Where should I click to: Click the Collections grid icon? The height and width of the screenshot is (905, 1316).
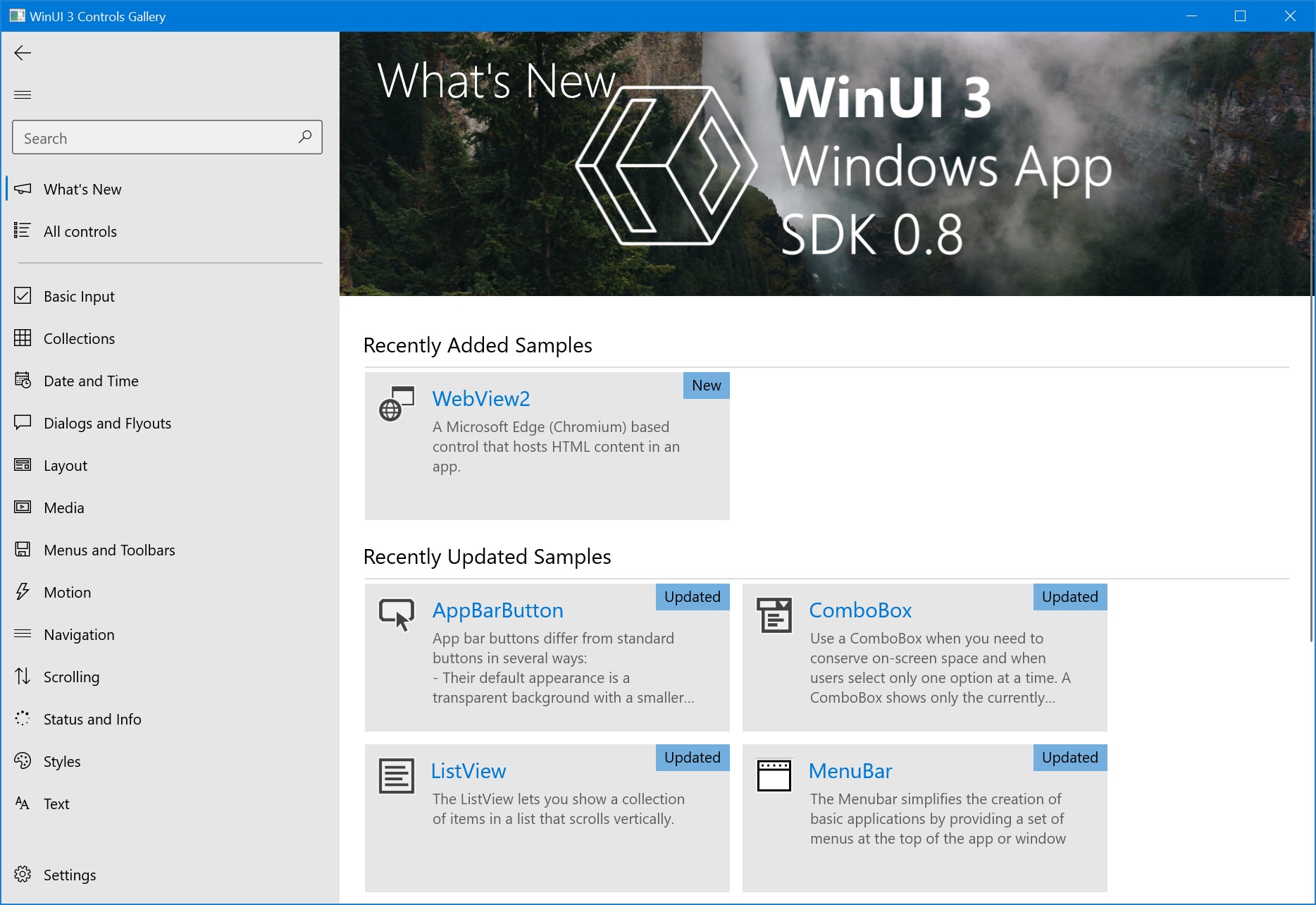click(x=23, y=338)
